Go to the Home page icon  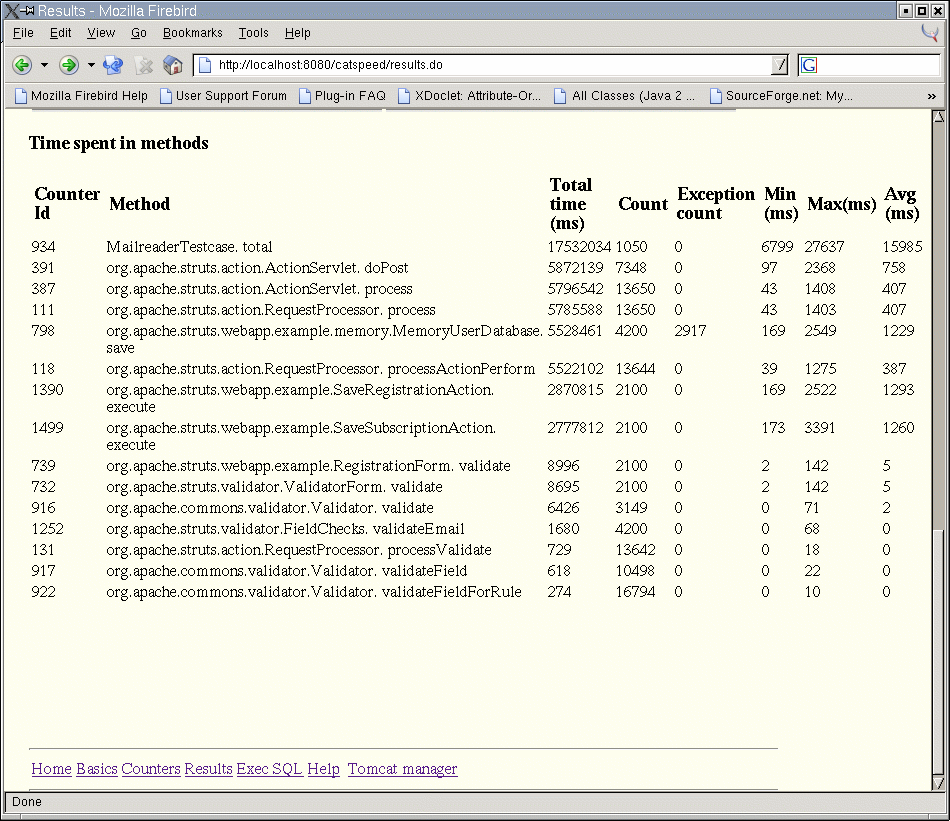[173, 65]
